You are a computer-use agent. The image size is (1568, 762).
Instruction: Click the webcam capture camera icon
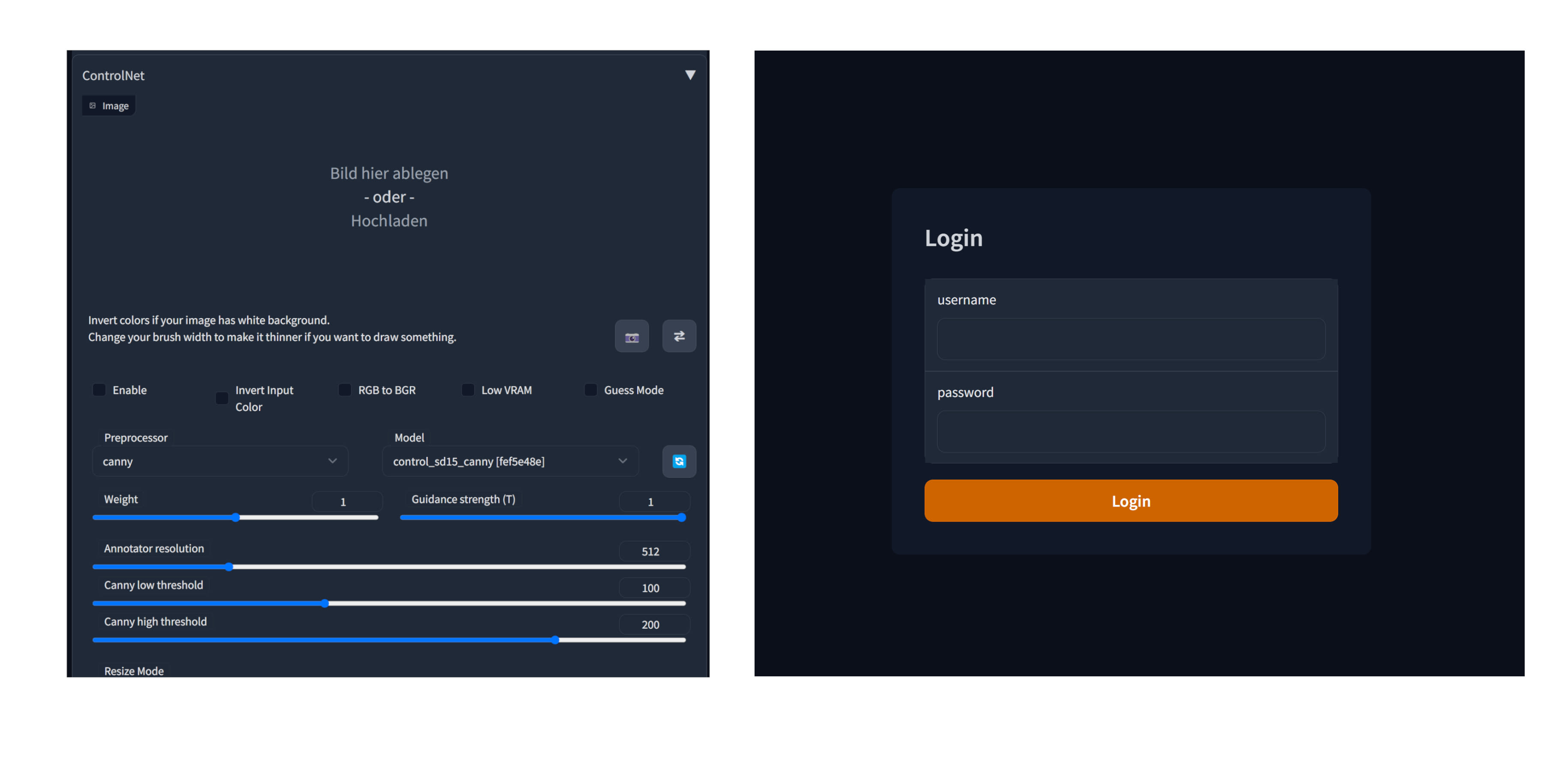point(632,336)
